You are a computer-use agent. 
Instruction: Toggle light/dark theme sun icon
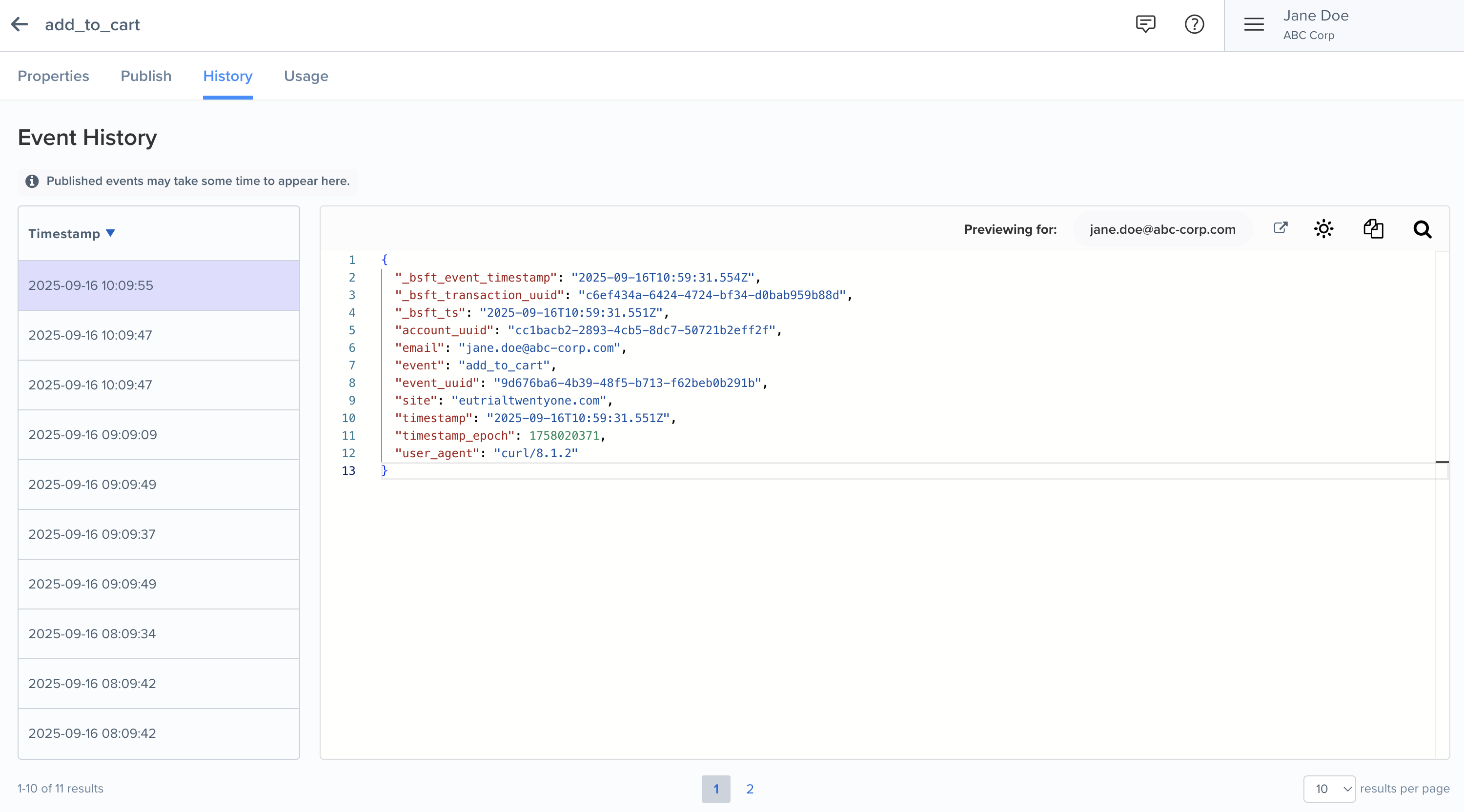coord(1323,229)
